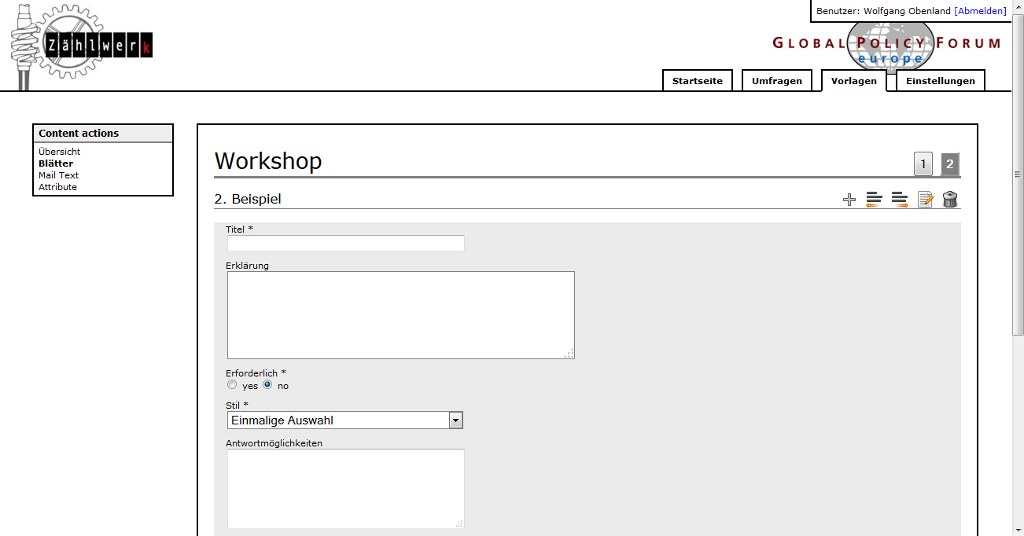The height and width of the screenshot is (536, 1024).
Task: Go to sheet page 1
Action: (923, 164)
